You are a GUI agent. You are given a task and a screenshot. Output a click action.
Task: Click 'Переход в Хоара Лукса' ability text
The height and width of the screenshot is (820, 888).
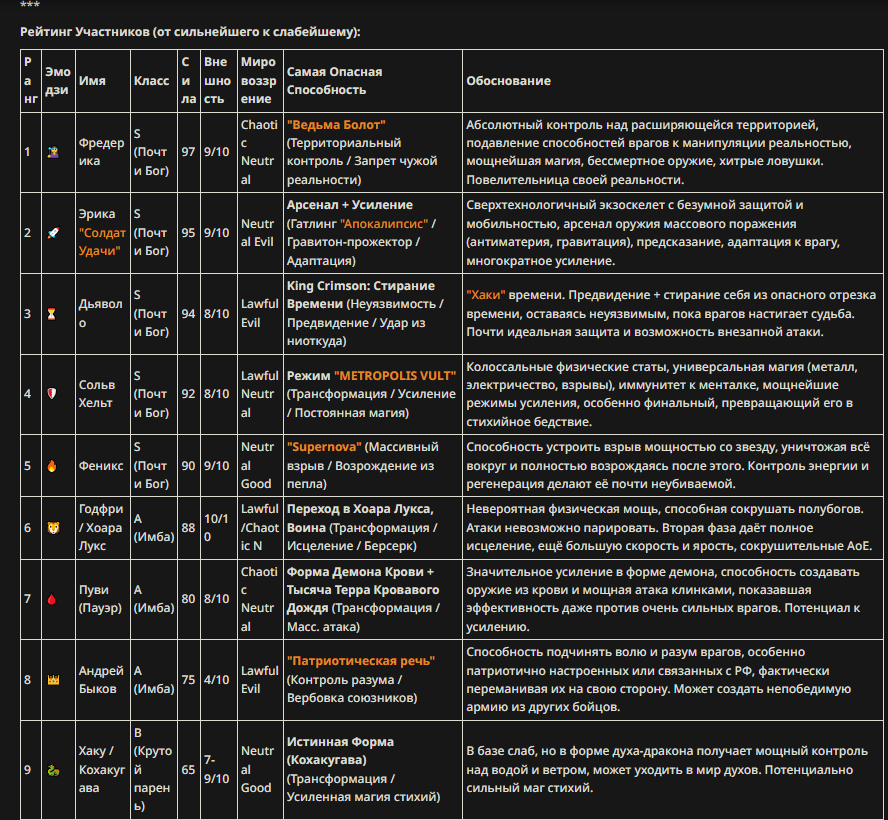pyautogui.click(x=360, y=509)
